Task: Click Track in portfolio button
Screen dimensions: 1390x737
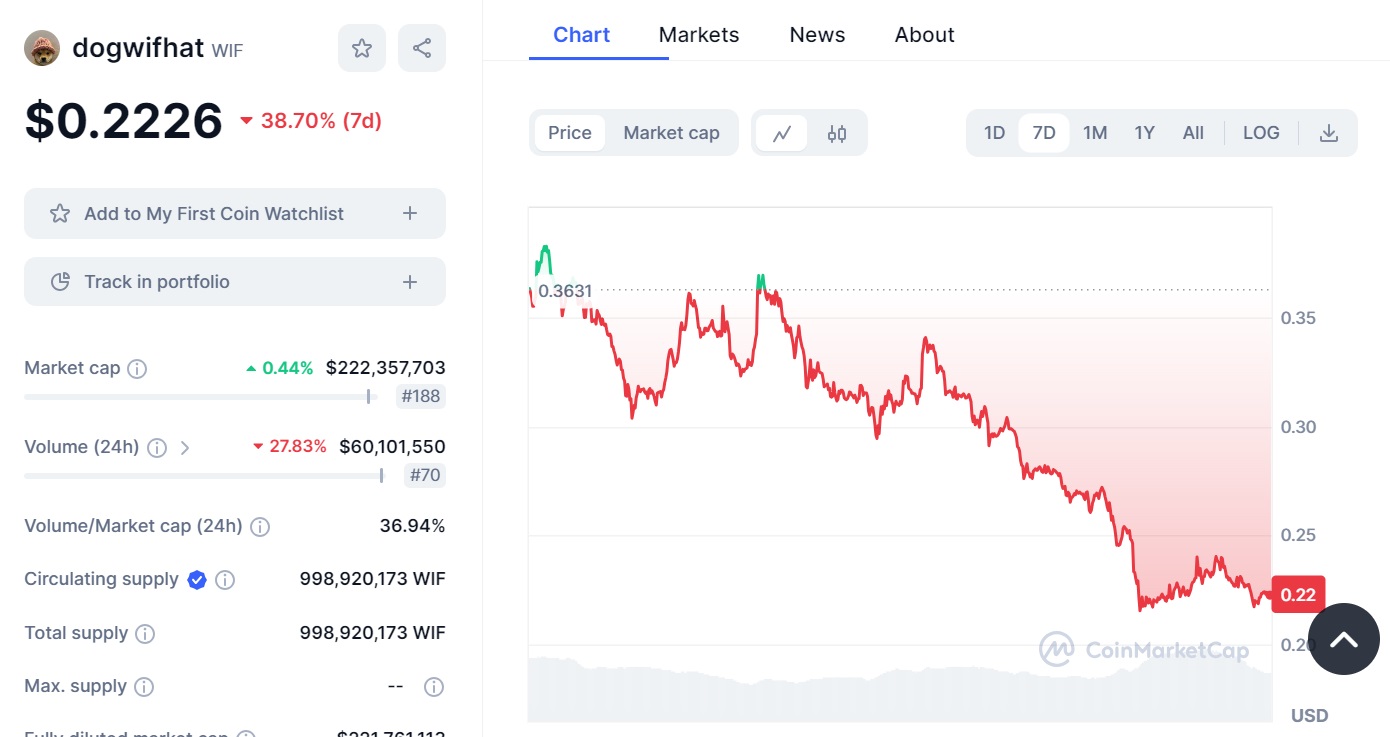Action: pos(235,282)
